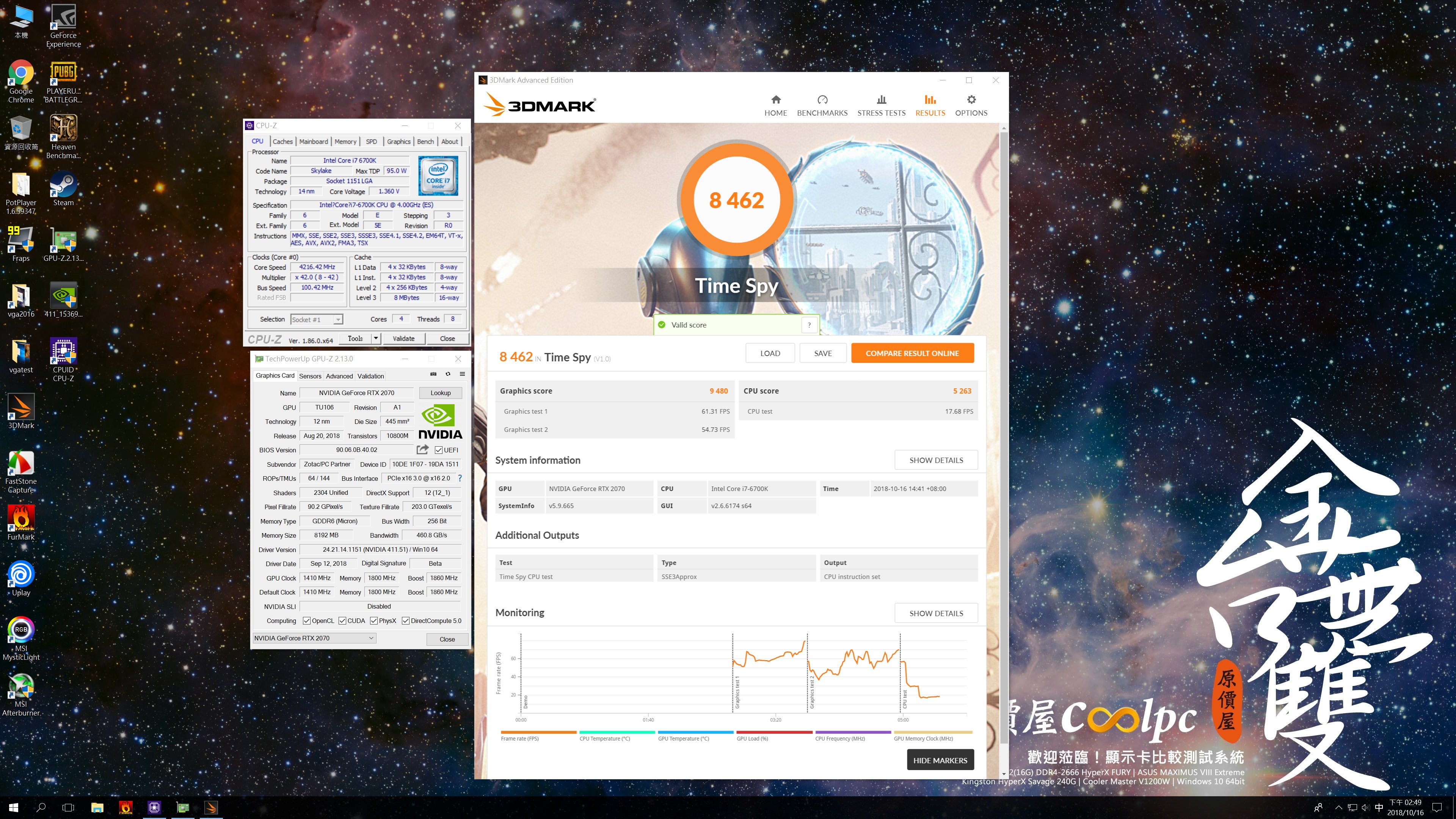Screen dimensions: 1456x819
Task: Take a GPU-Z screenshot with the camera icon
Action: click(433, 374)
